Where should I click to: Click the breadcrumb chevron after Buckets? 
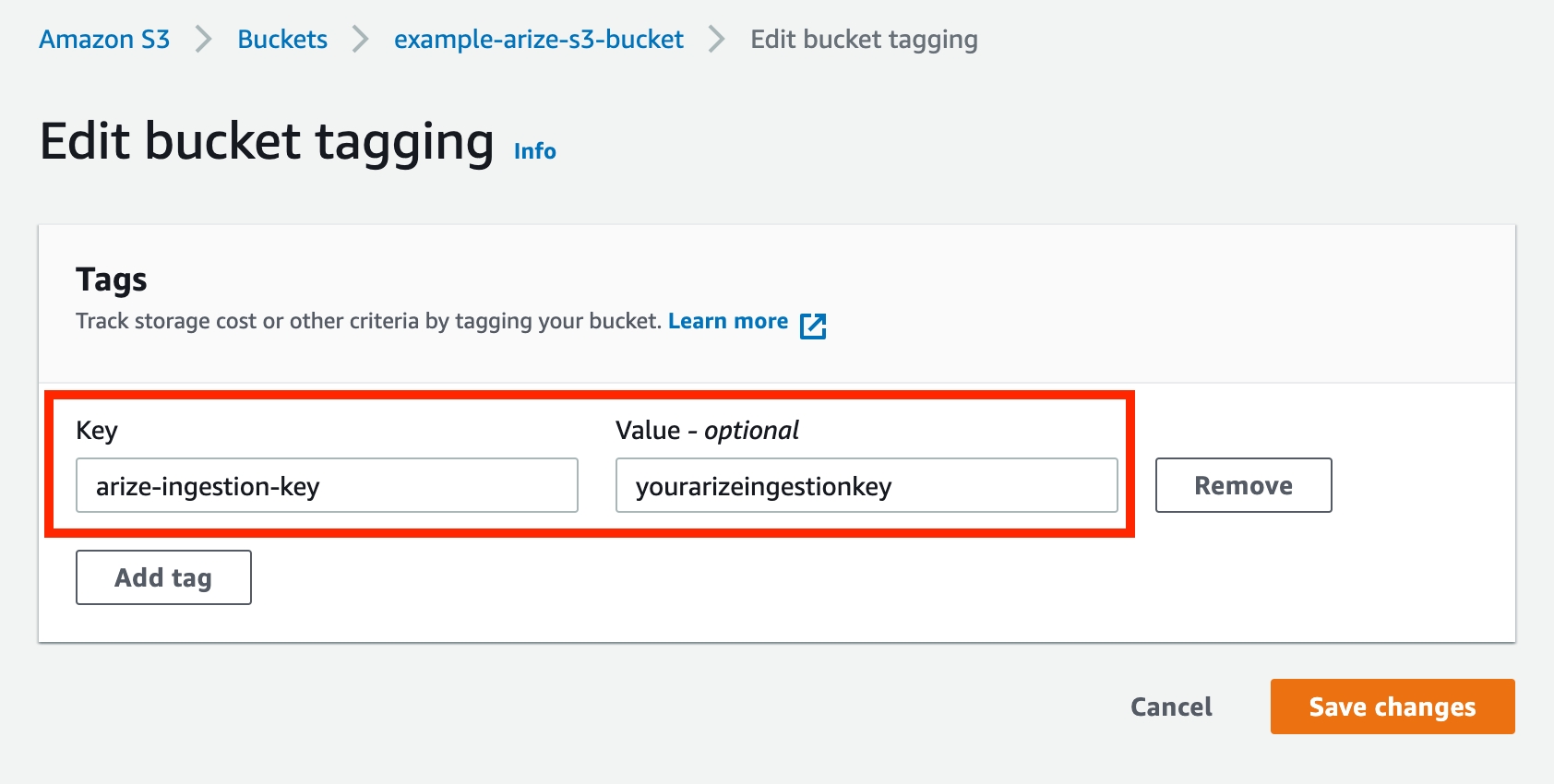361,40
